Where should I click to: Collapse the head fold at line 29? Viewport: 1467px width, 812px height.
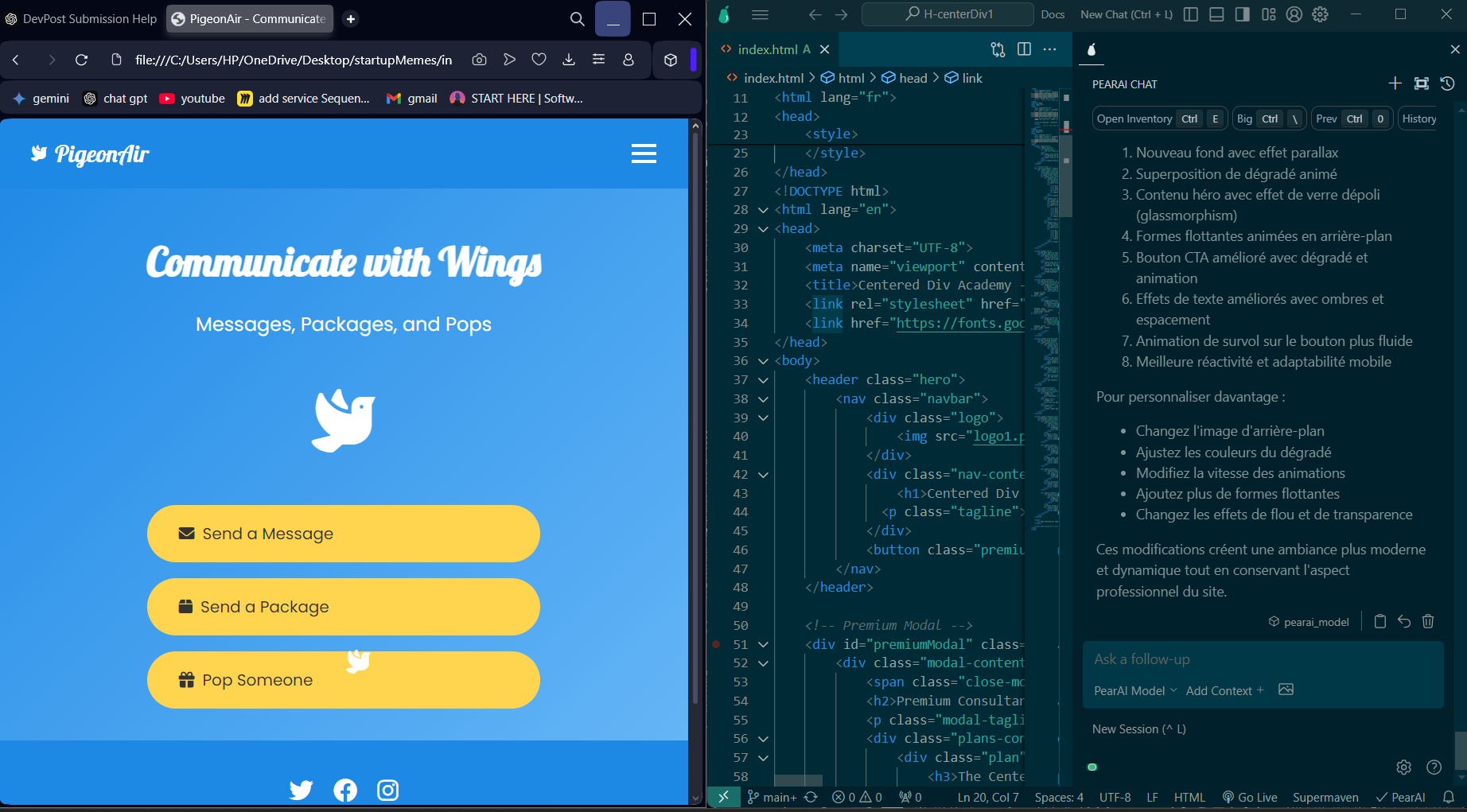(763, 229)
